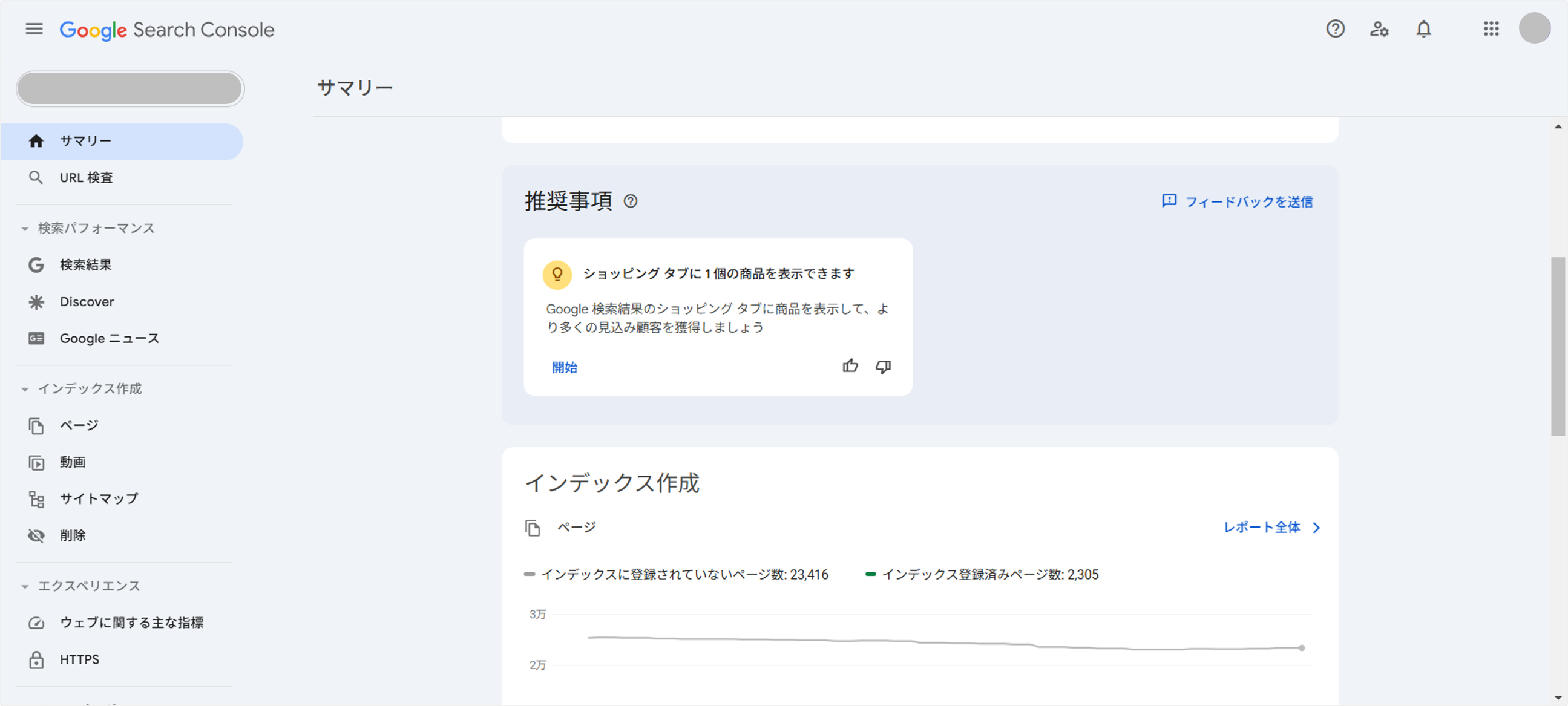Open the notifications bell

pos(1423,28)
